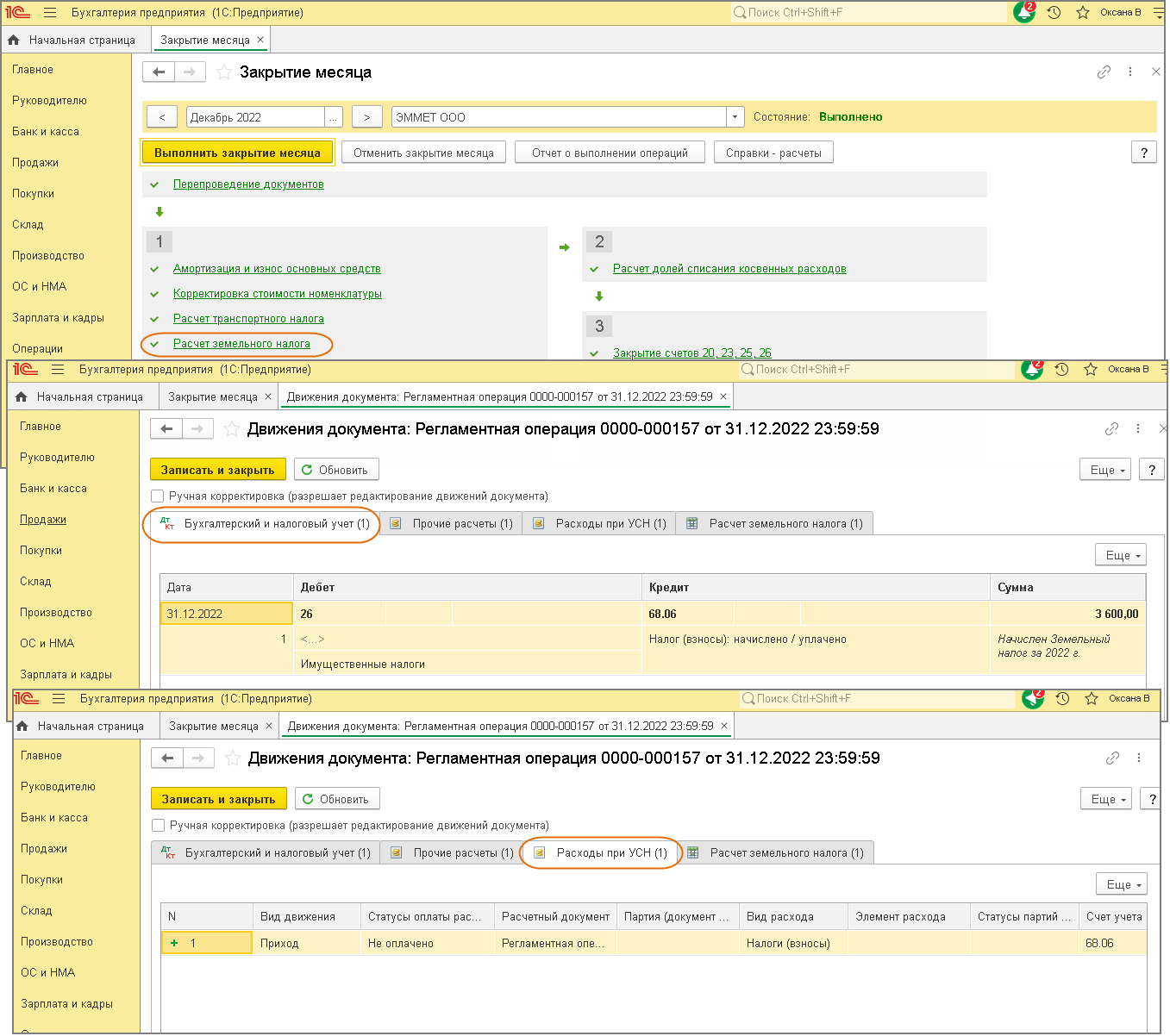Open Расходы при УСН tab in bottom window

600,853
